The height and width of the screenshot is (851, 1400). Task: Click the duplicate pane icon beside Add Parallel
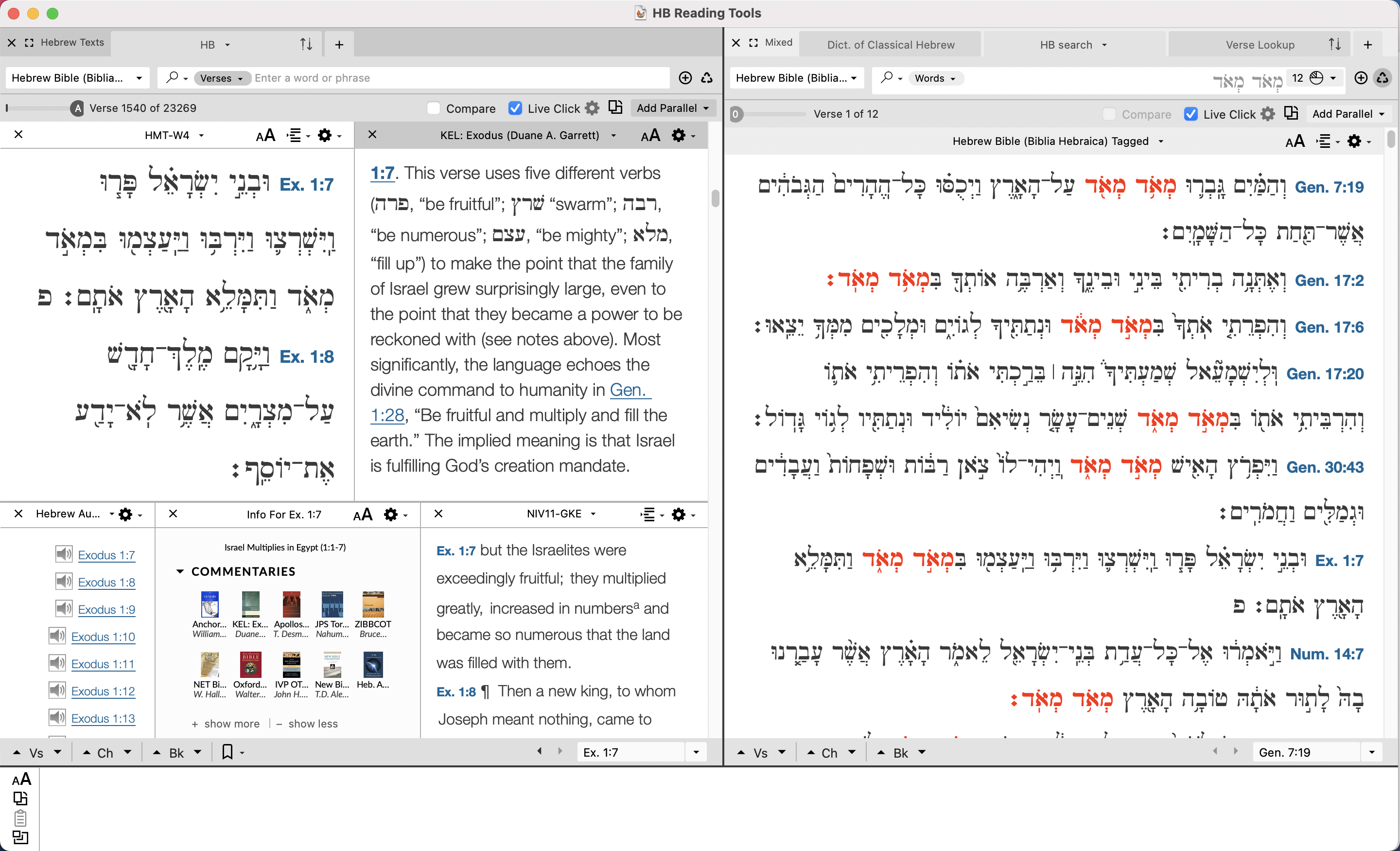615,107
